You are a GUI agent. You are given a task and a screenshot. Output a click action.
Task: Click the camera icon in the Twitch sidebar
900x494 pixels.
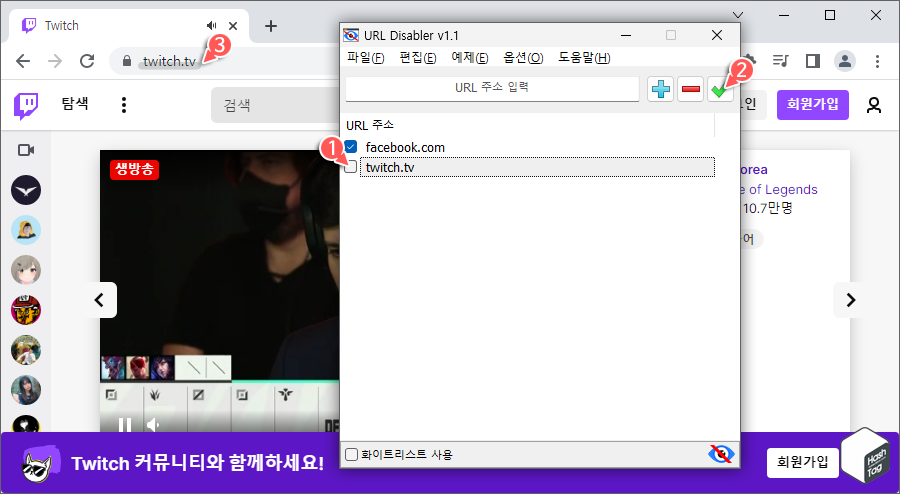(x=26, y=150)
